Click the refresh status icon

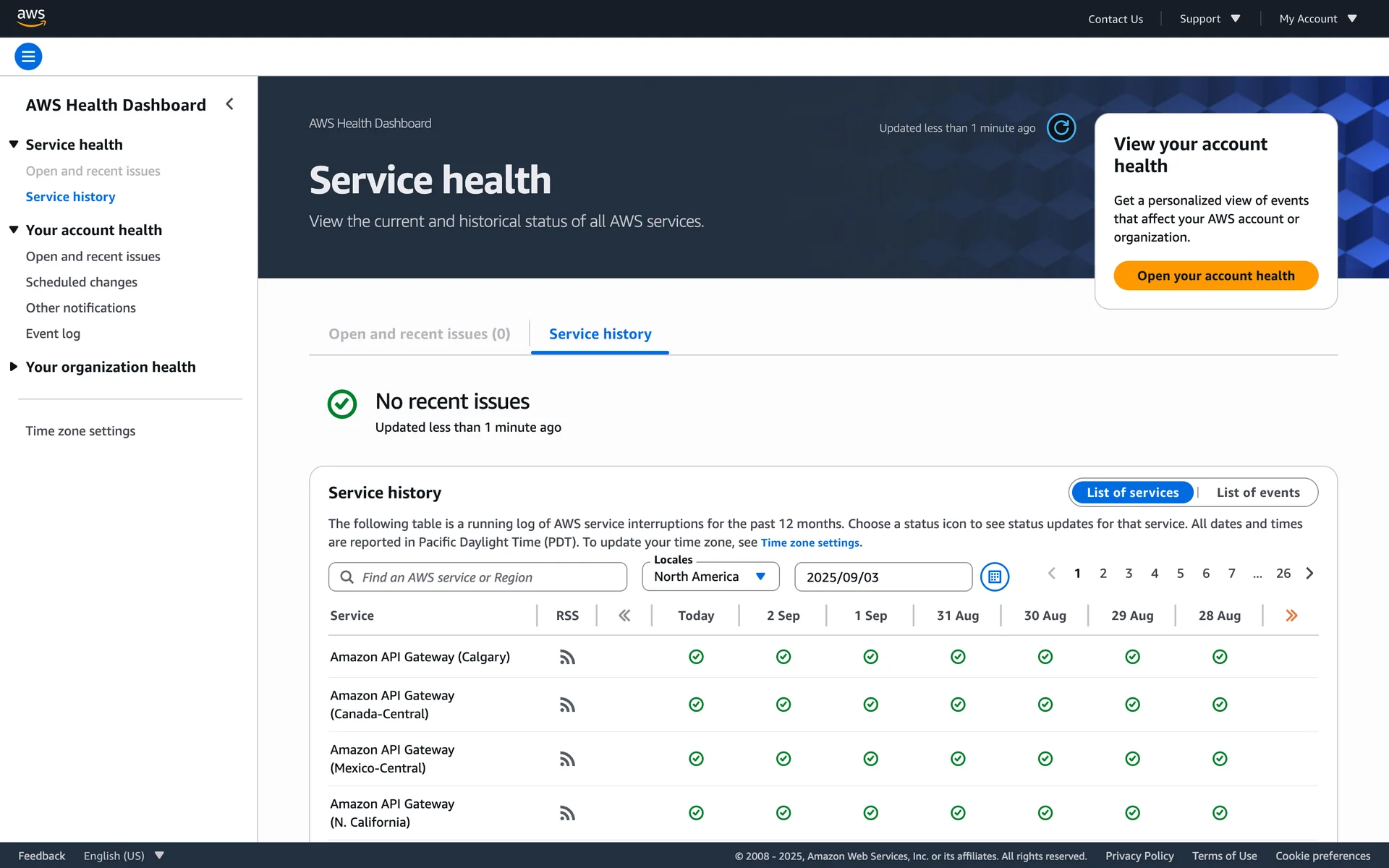point(1061,128)
